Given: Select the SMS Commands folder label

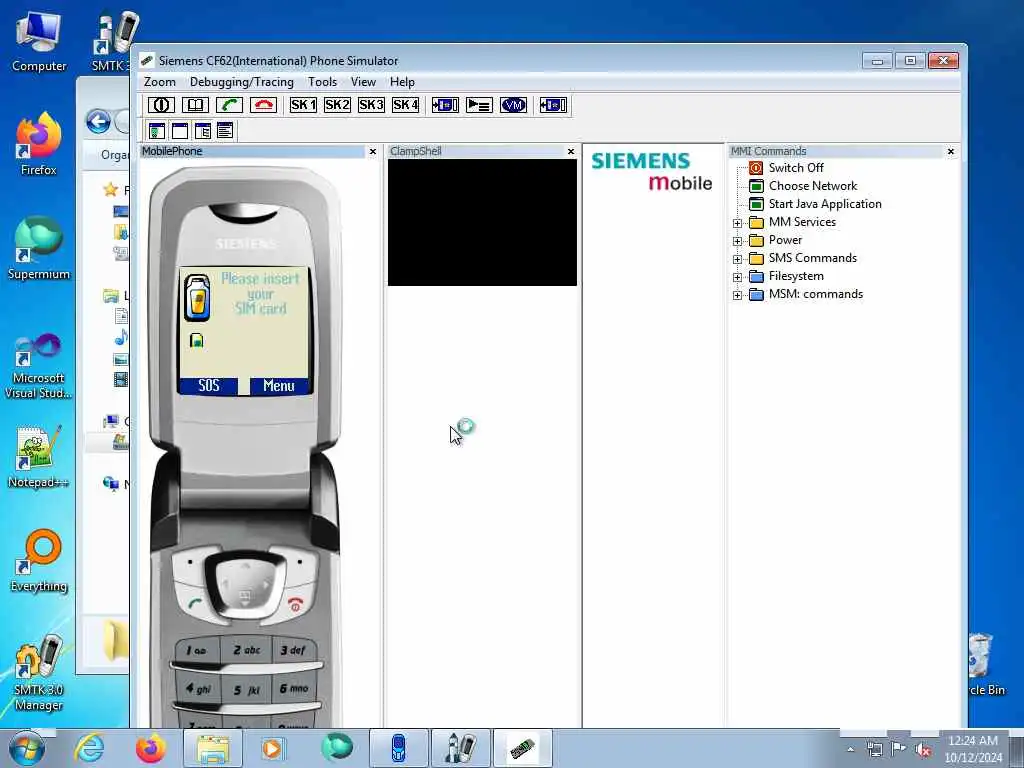Looking at the screenshot, I should tap(812, 258).
